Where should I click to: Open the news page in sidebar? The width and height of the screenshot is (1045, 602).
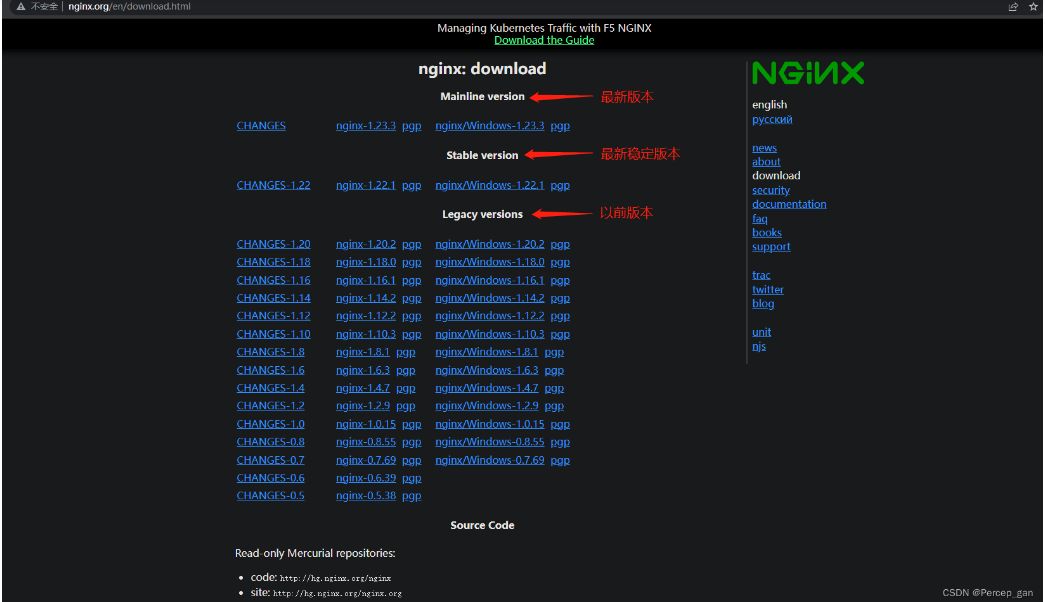click(x=764, y=148)
